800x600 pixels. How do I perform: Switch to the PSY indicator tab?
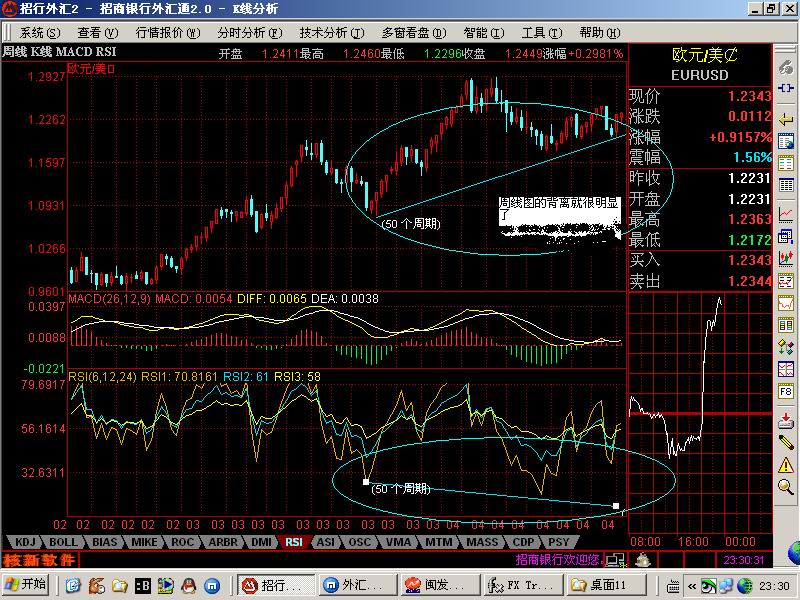pos(559,542)
